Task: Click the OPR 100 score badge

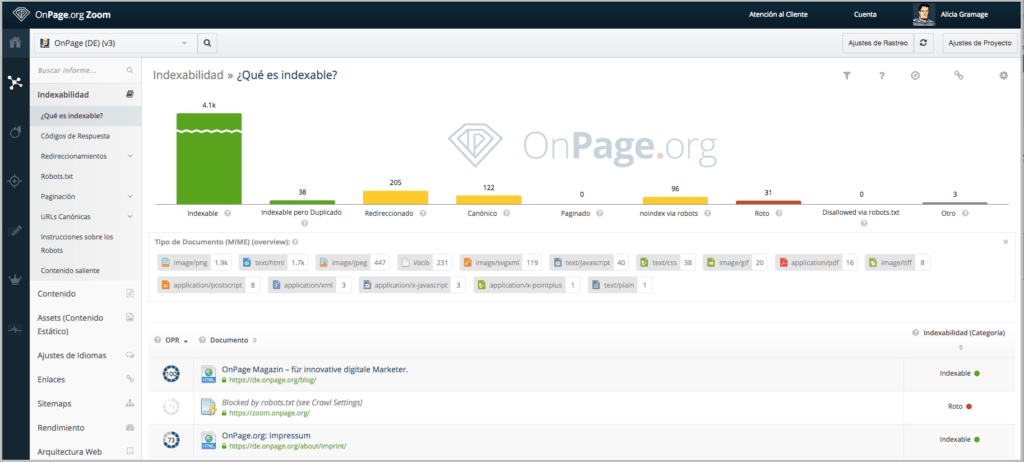Action: 171,374
